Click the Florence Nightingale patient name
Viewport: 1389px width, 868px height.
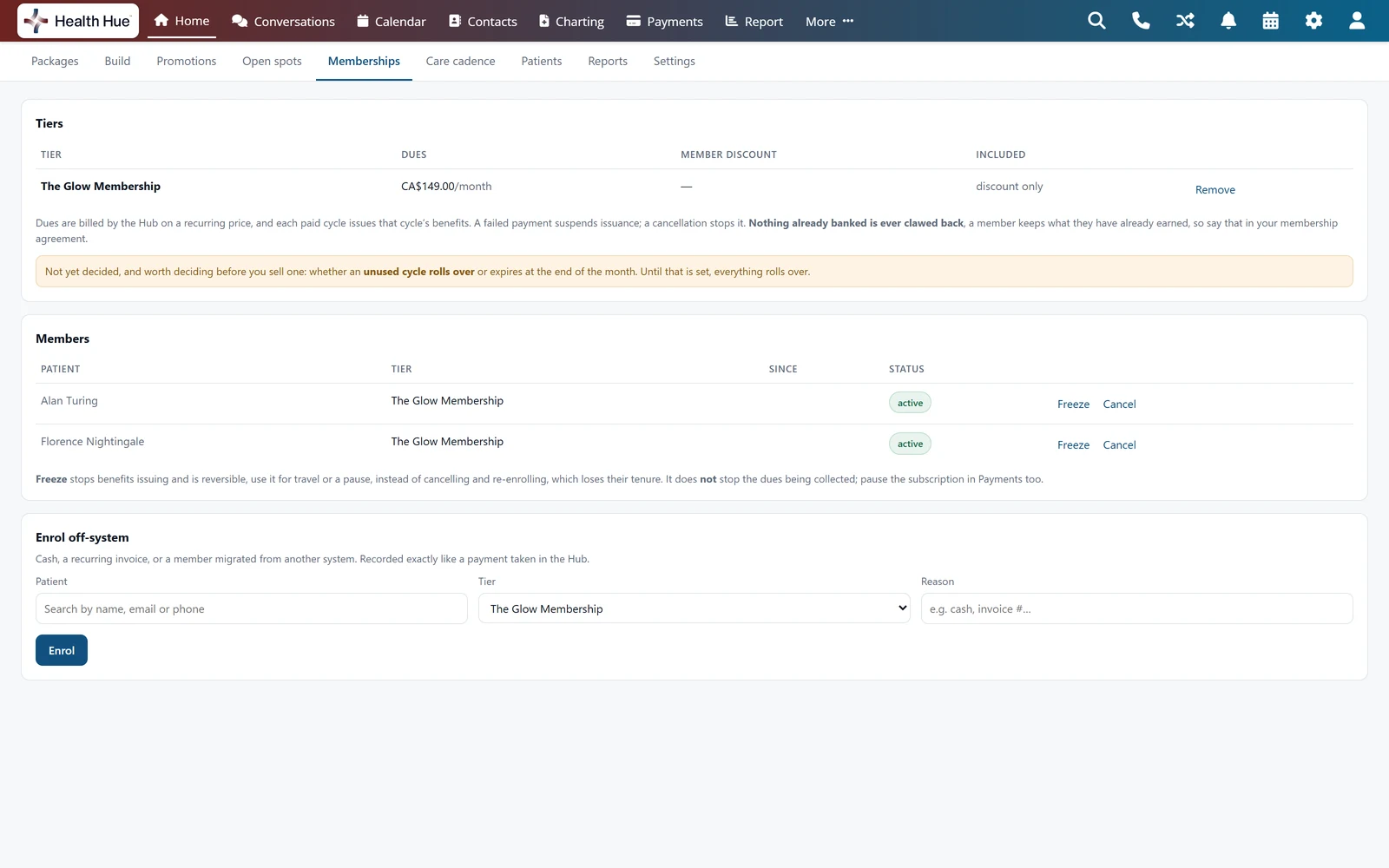pos(92,442)
